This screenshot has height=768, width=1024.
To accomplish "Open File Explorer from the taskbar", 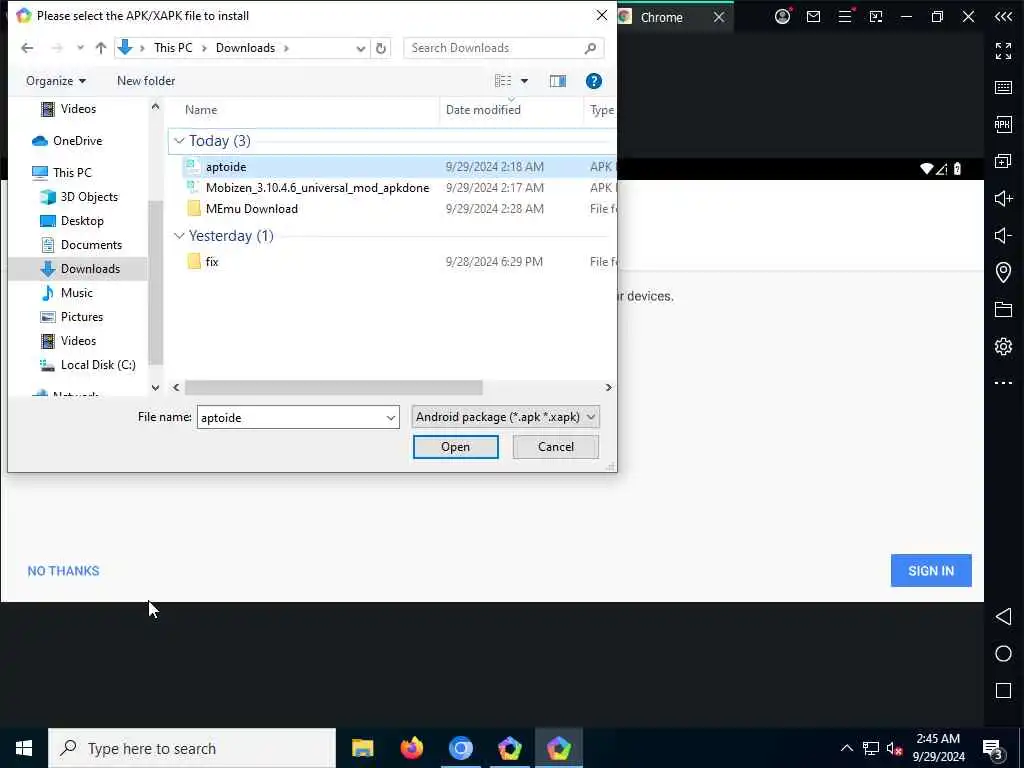I will pyautogui.click(x=362, y=748).
